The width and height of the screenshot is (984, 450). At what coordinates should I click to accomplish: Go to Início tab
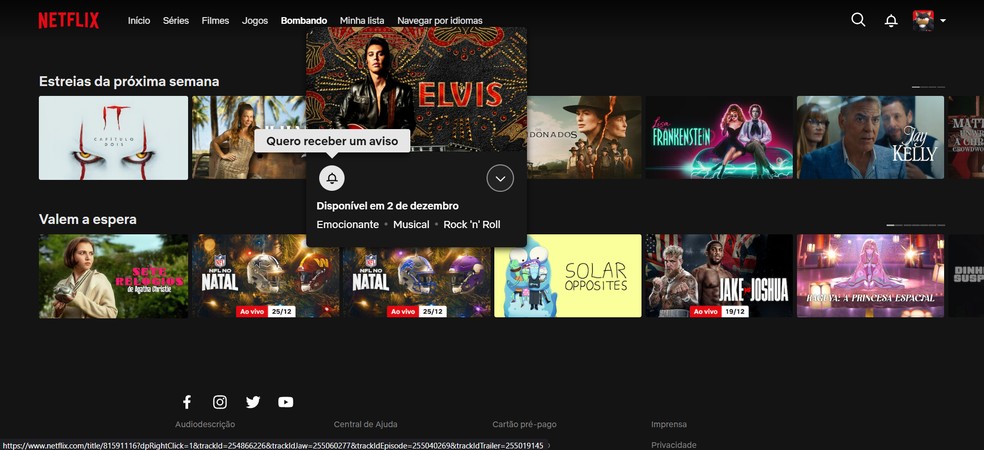coord(139,21)
